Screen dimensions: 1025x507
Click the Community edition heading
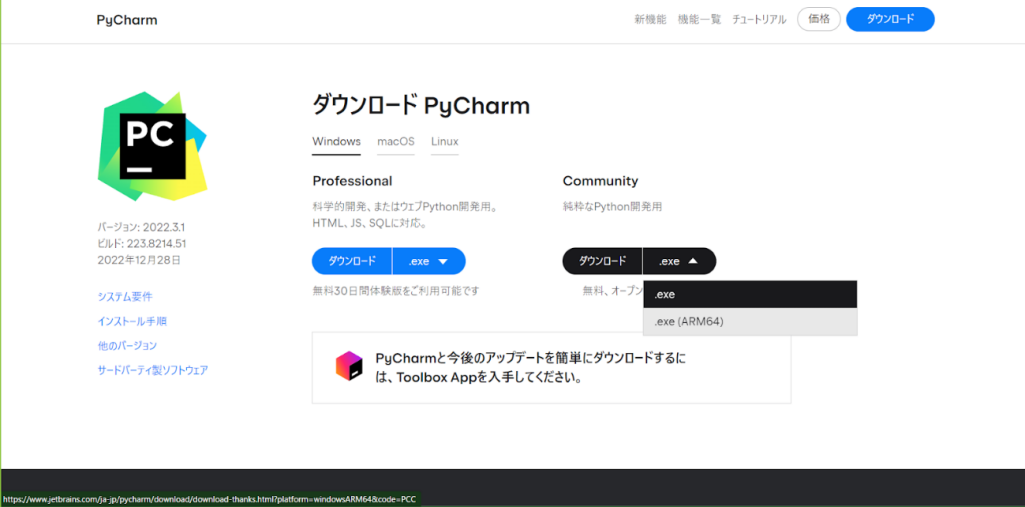(600, 181)
